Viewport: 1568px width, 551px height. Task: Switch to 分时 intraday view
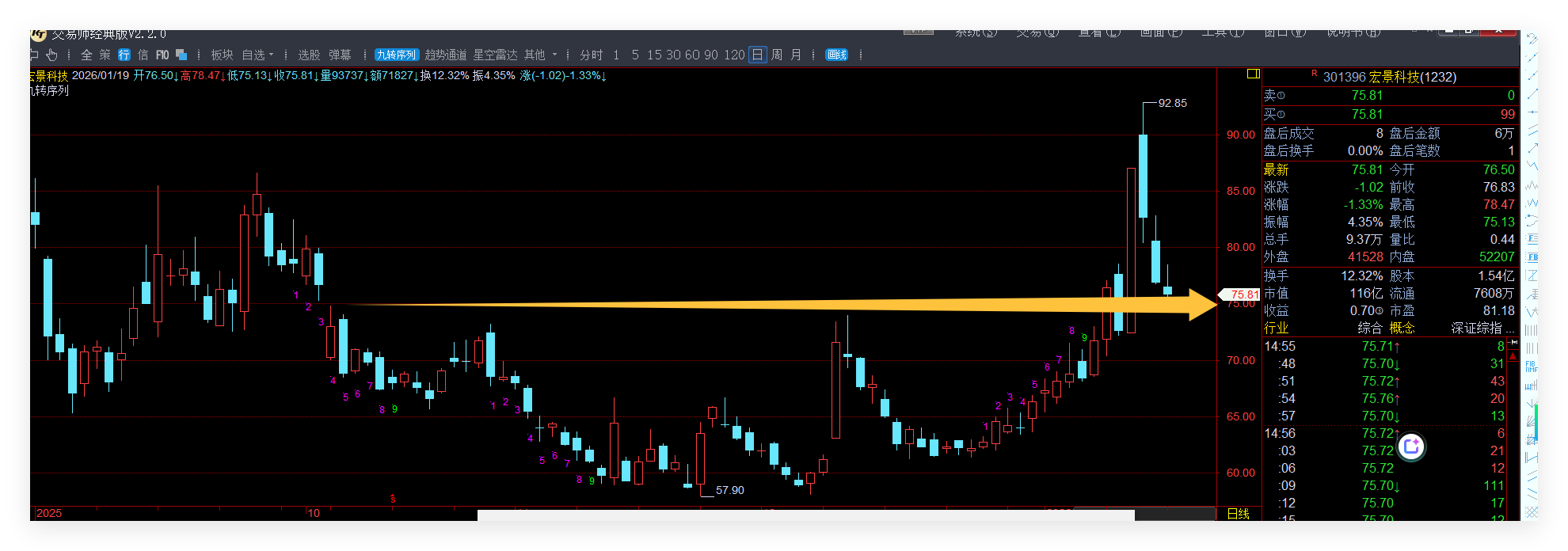(x=591, y=55)
